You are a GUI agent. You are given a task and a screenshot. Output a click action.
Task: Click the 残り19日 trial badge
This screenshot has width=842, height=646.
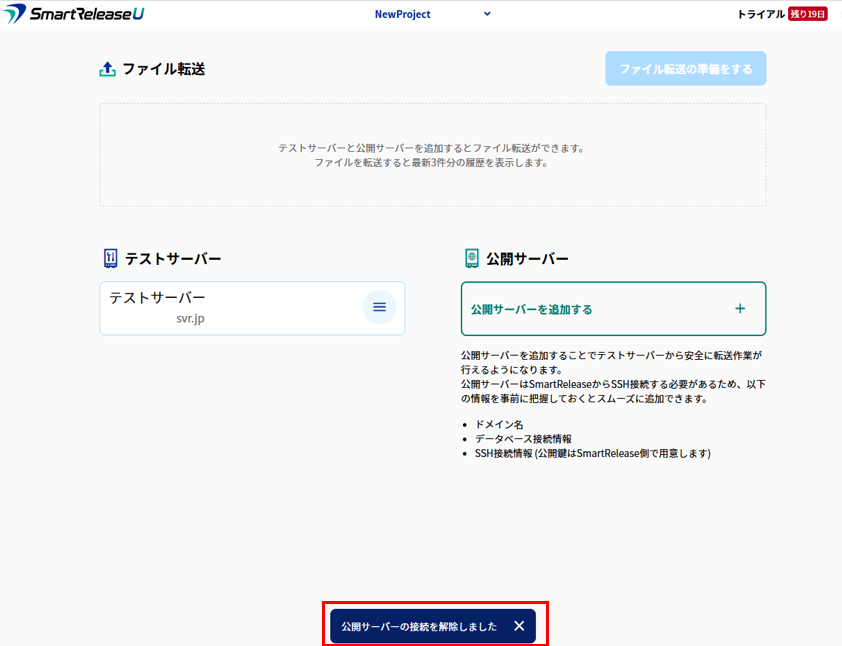pyautogui.click(x=807, y=14)
